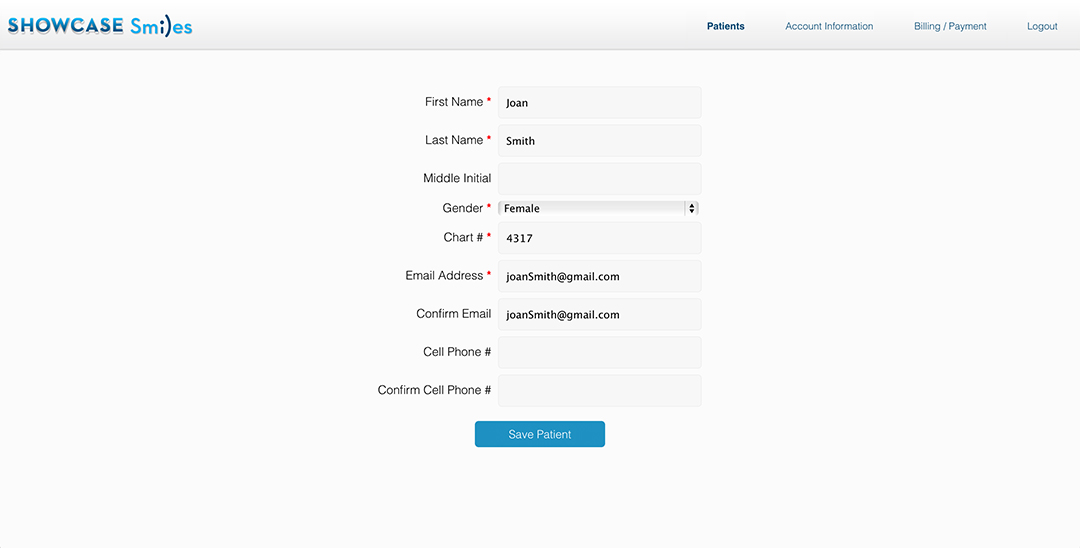Select the empty Middle Initial field
Image resolution: width=1080 pixels, height=548 pixels.
(x=599, y=179)
